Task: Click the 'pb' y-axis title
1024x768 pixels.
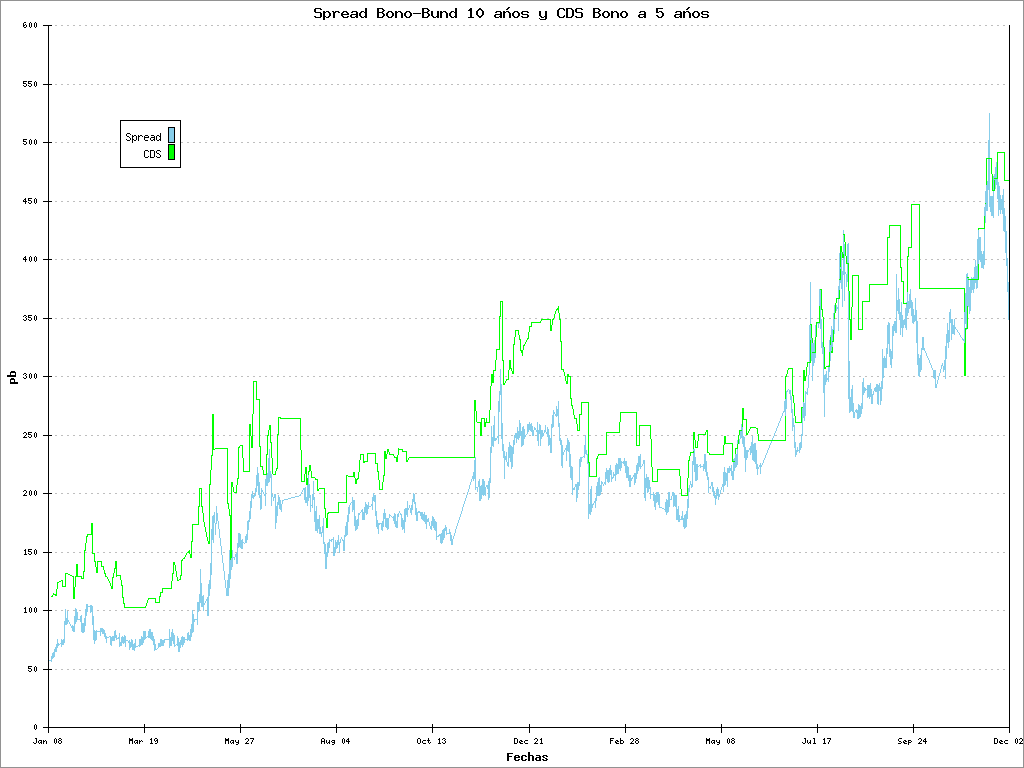Action: (12, 377)
